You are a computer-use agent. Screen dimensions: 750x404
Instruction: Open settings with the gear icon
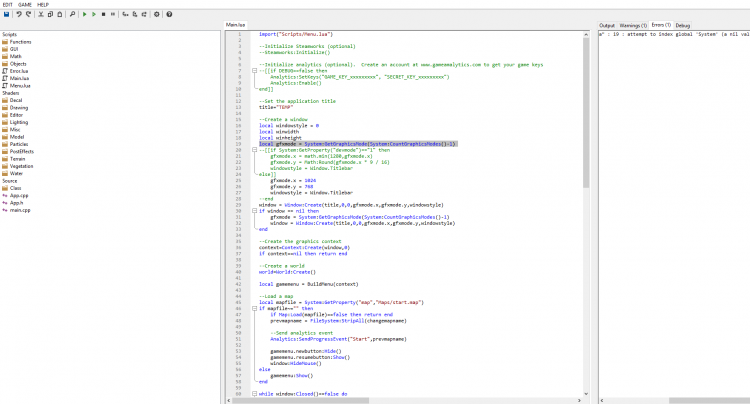157,15
